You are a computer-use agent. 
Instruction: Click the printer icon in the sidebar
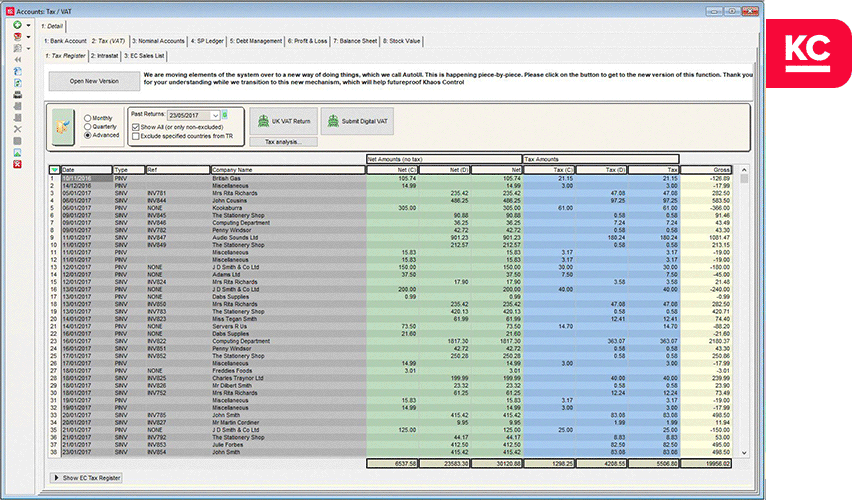click(x=17, y=95)
